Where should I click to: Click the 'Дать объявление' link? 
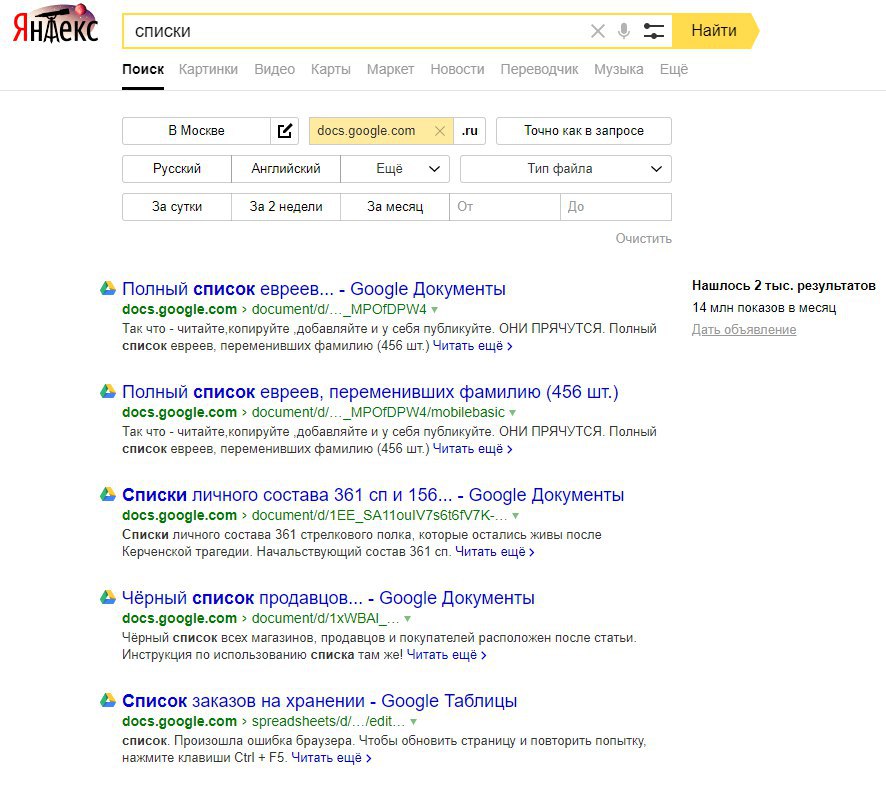click(x=744, y=330)
